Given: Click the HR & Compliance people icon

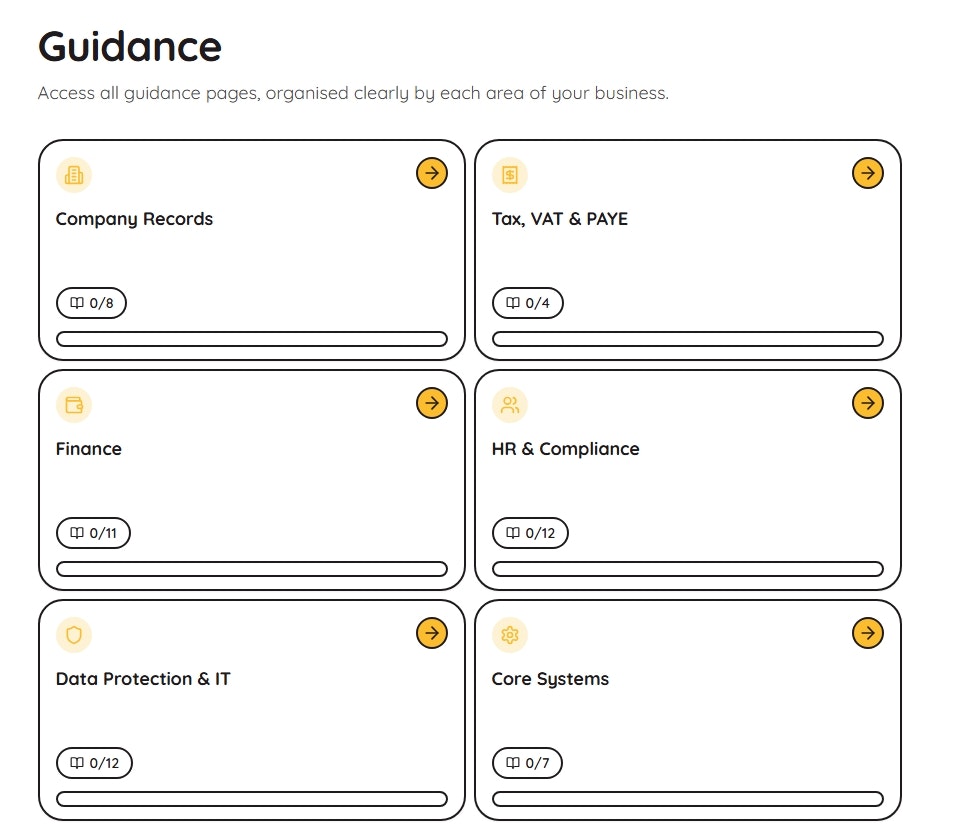Looking at the screenshot, I should [x=510, y=404].
